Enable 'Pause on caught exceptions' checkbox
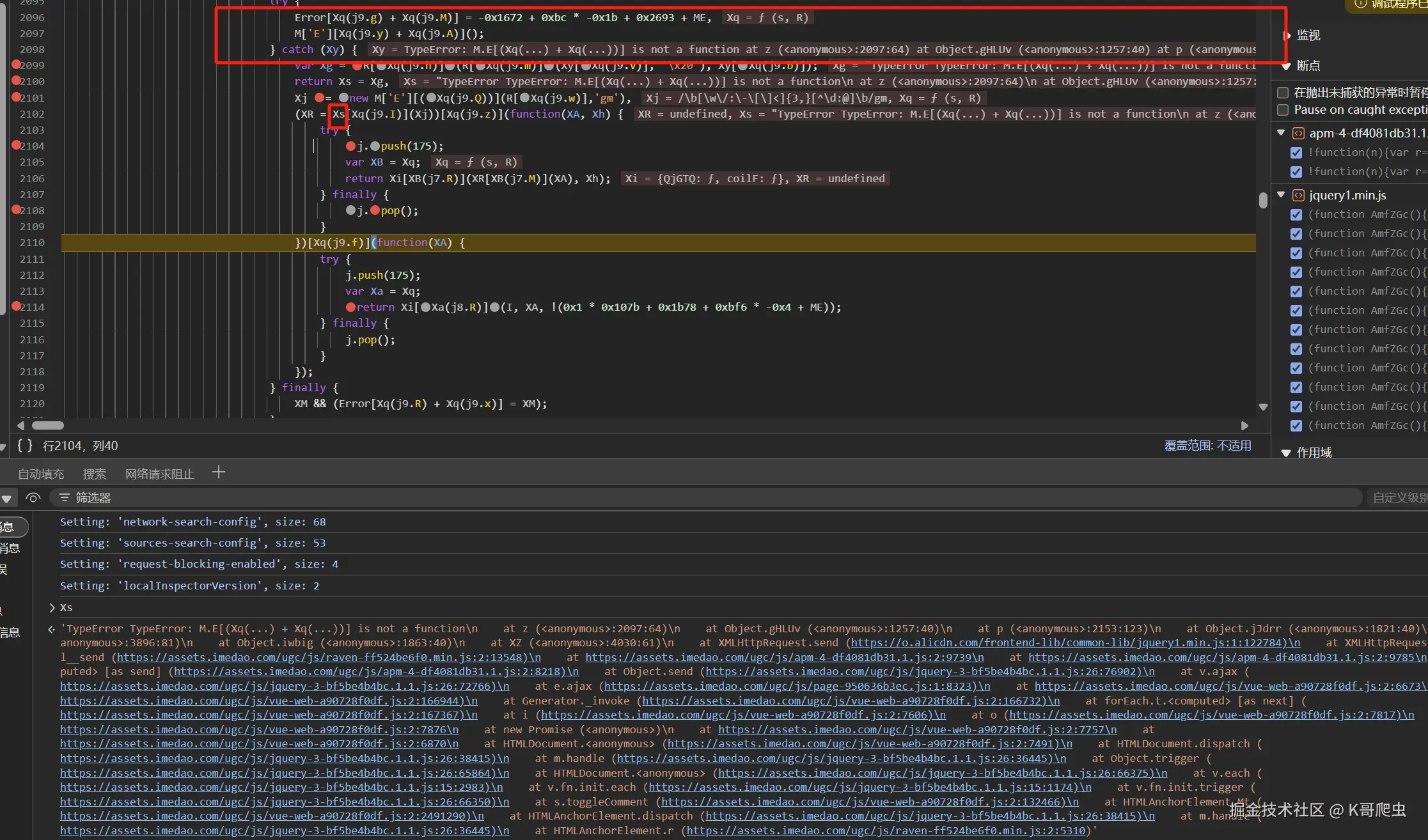The image size is (1428, 840). pos(1283,110)
